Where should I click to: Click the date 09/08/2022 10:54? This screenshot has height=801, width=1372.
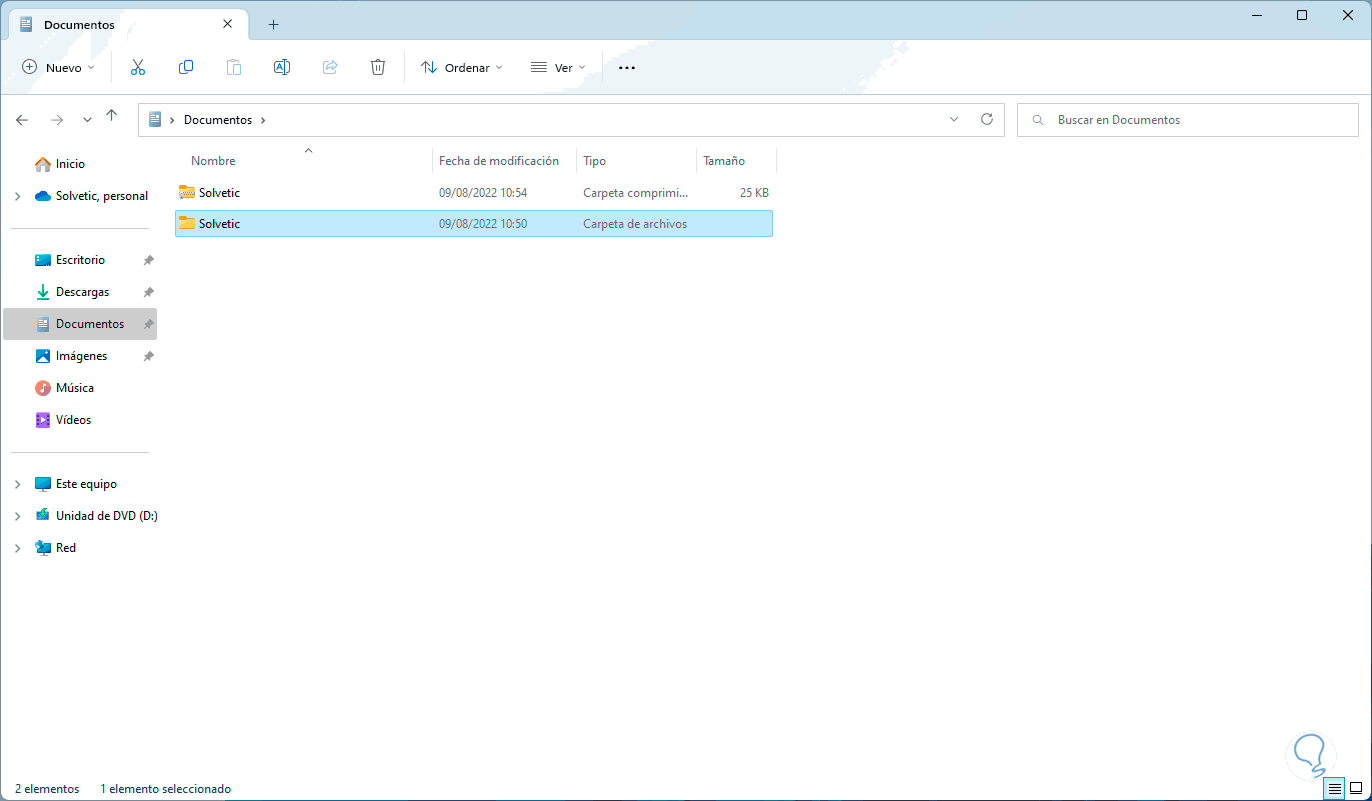click(483, 193)
